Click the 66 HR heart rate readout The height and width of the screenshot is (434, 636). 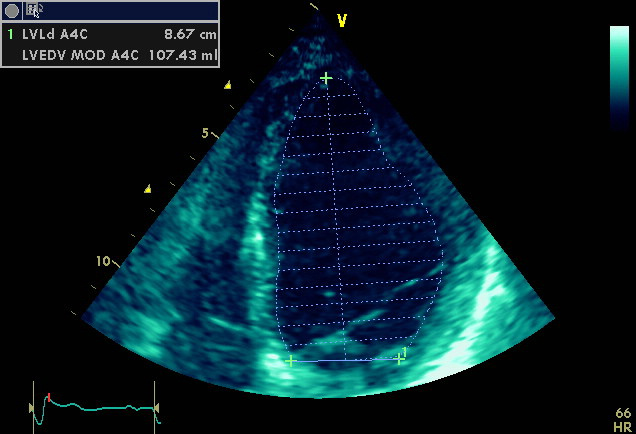622,419
